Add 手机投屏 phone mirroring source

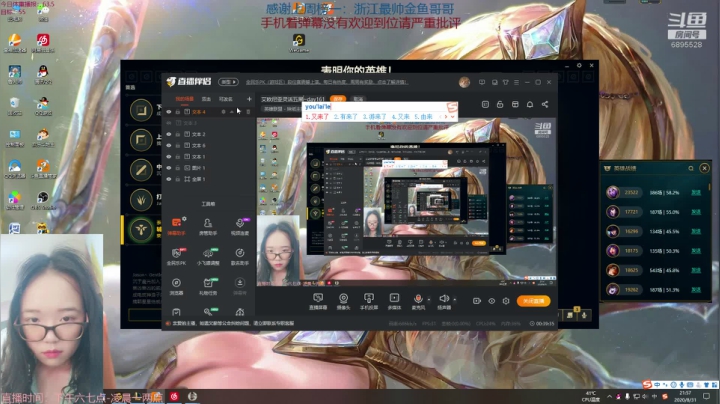coord(369,302)
